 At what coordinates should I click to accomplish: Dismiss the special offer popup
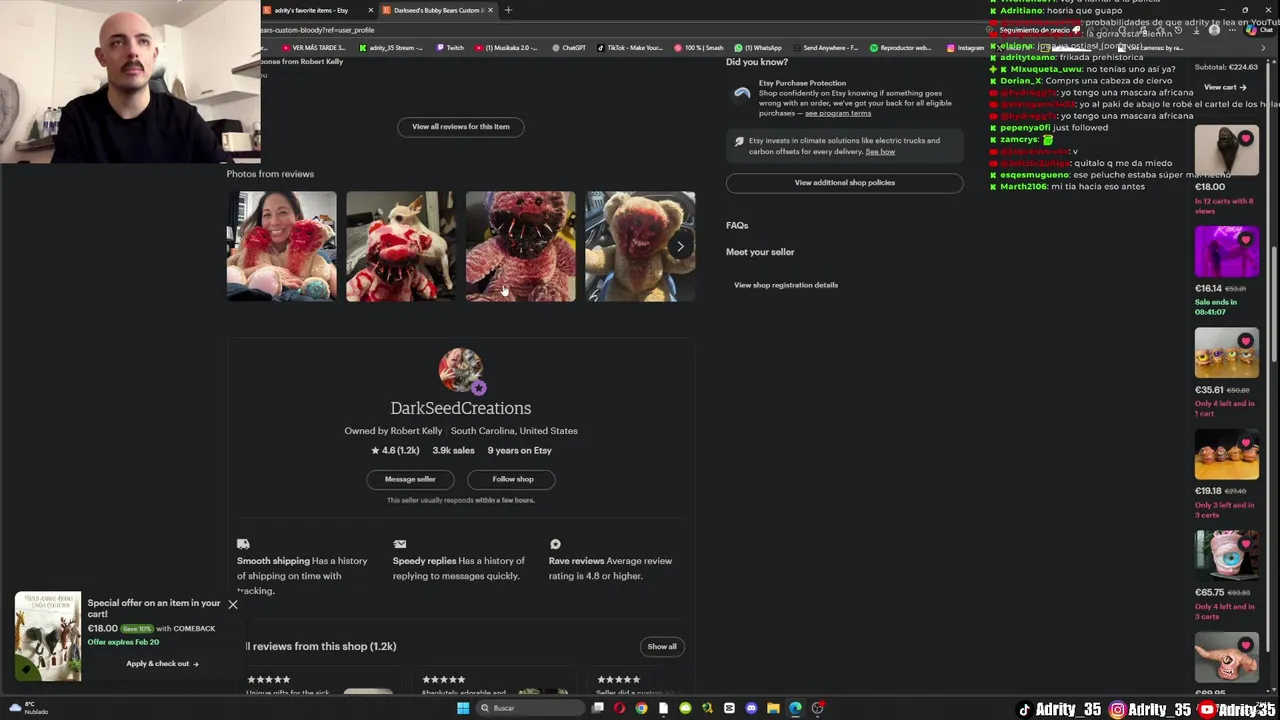[233, 604]
